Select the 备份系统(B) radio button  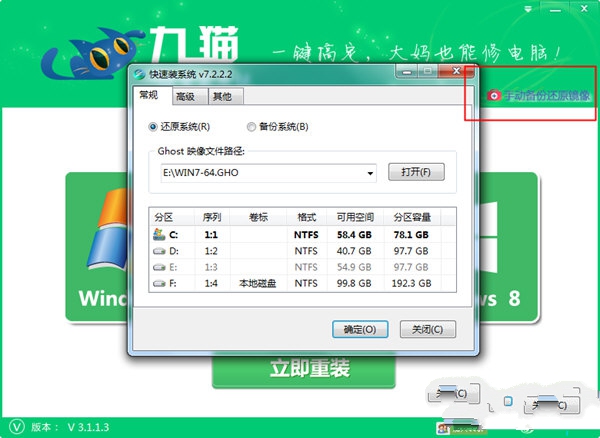(251, 127)
